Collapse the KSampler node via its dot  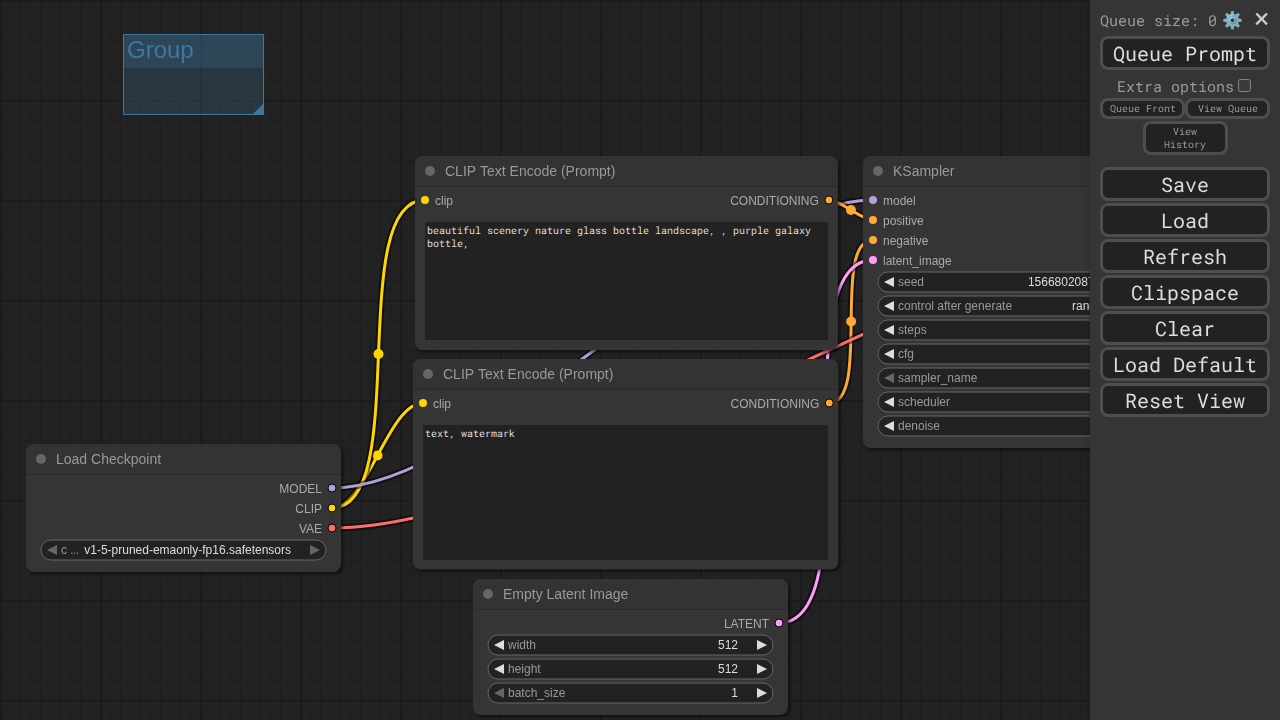point(878,171)
